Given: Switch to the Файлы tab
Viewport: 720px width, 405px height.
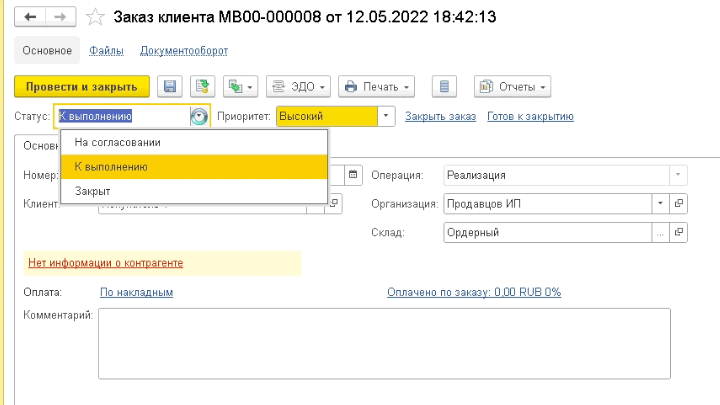Looking at the screenshot, I should pos(106,51).
